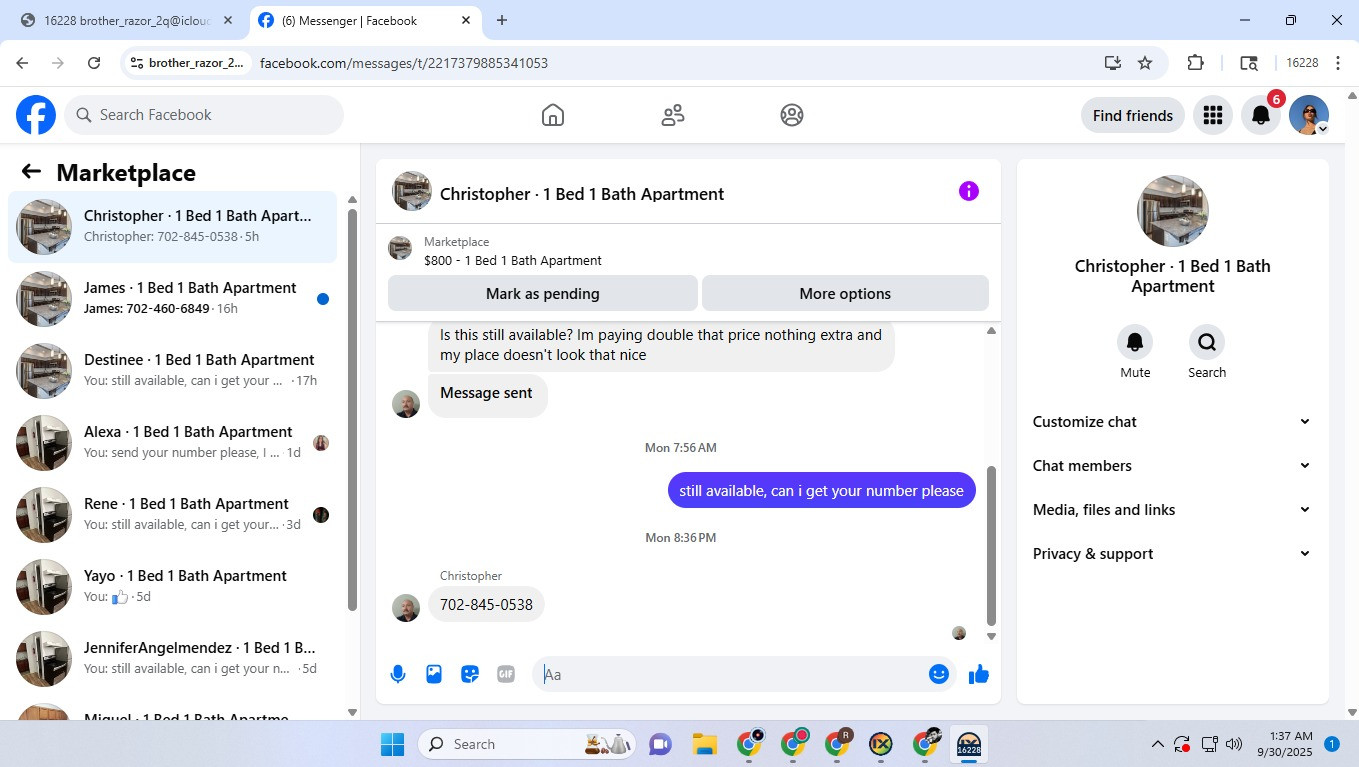Open Alexa 1 Bed 1 Bath conversation

(x=173, y=443)
